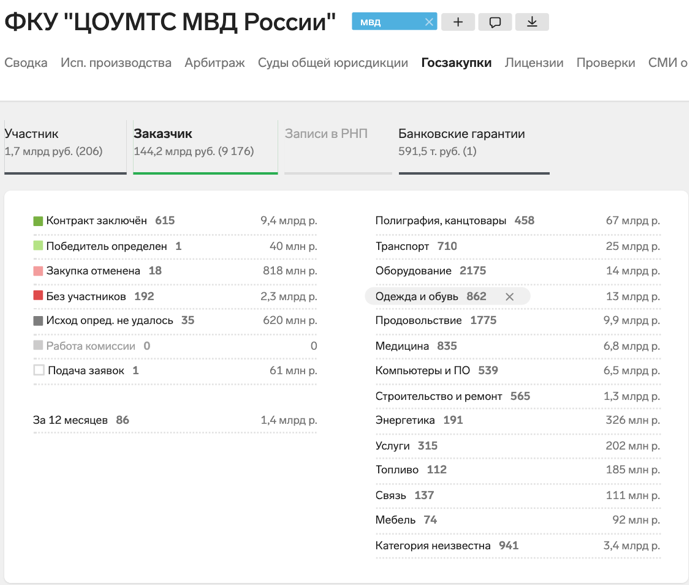689x585 pixels.
Task: Click the blue МВД tag label
Action: pyautogui.click(x=370, y=22)
